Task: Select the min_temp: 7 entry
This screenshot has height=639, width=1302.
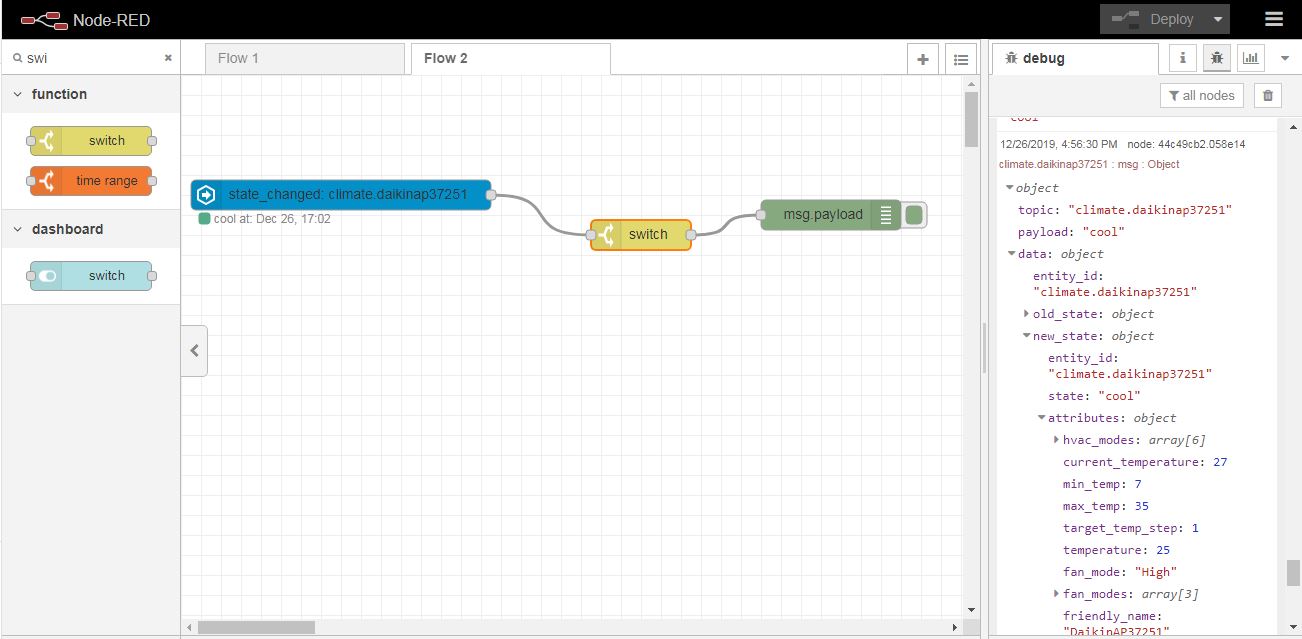Action: point(1102,484)
